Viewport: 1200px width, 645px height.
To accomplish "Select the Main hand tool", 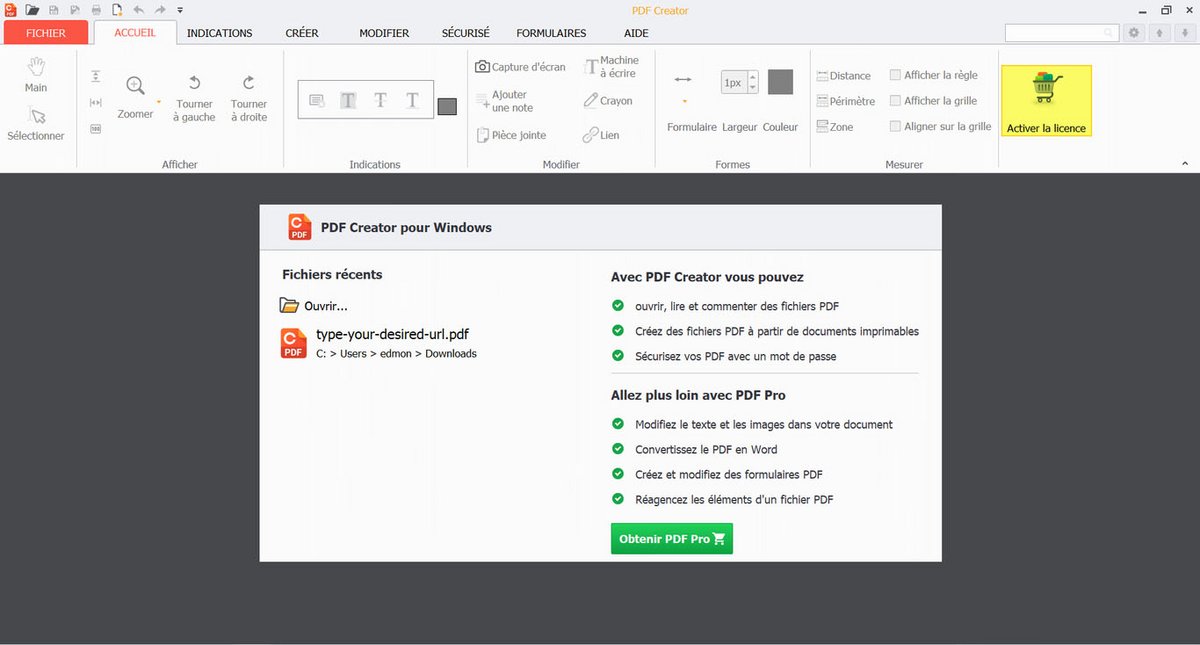I will [x=36, y=67].
